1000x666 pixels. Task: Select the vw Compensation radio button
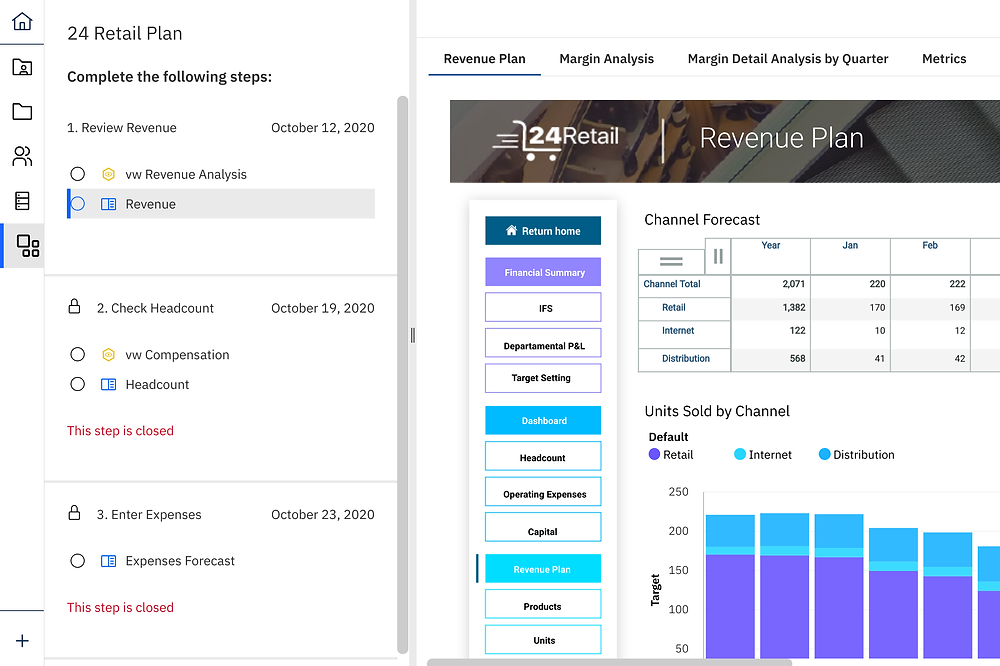(78, 355)
